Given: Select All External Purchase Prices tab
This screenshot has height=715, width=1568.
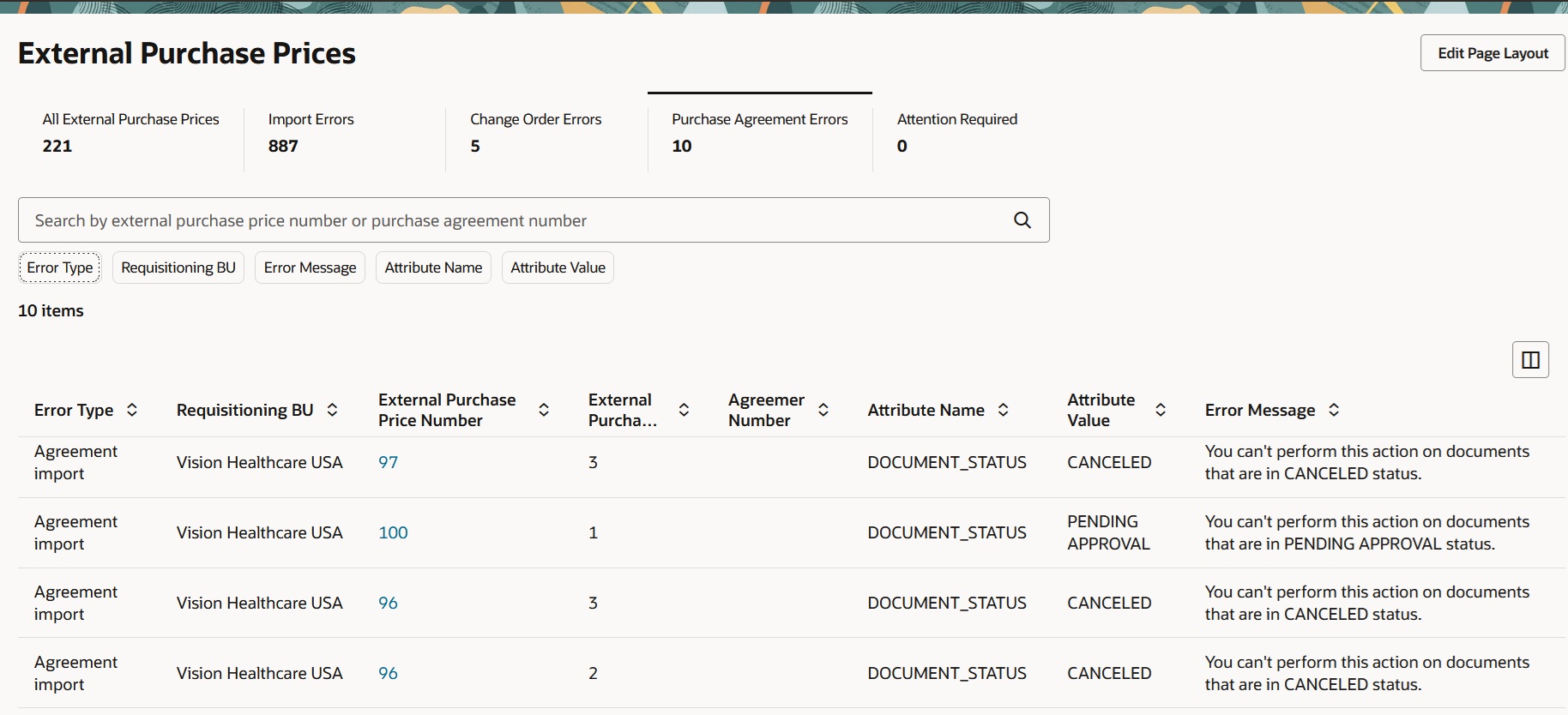Looking at the screenshot, I should click(130, 132).
